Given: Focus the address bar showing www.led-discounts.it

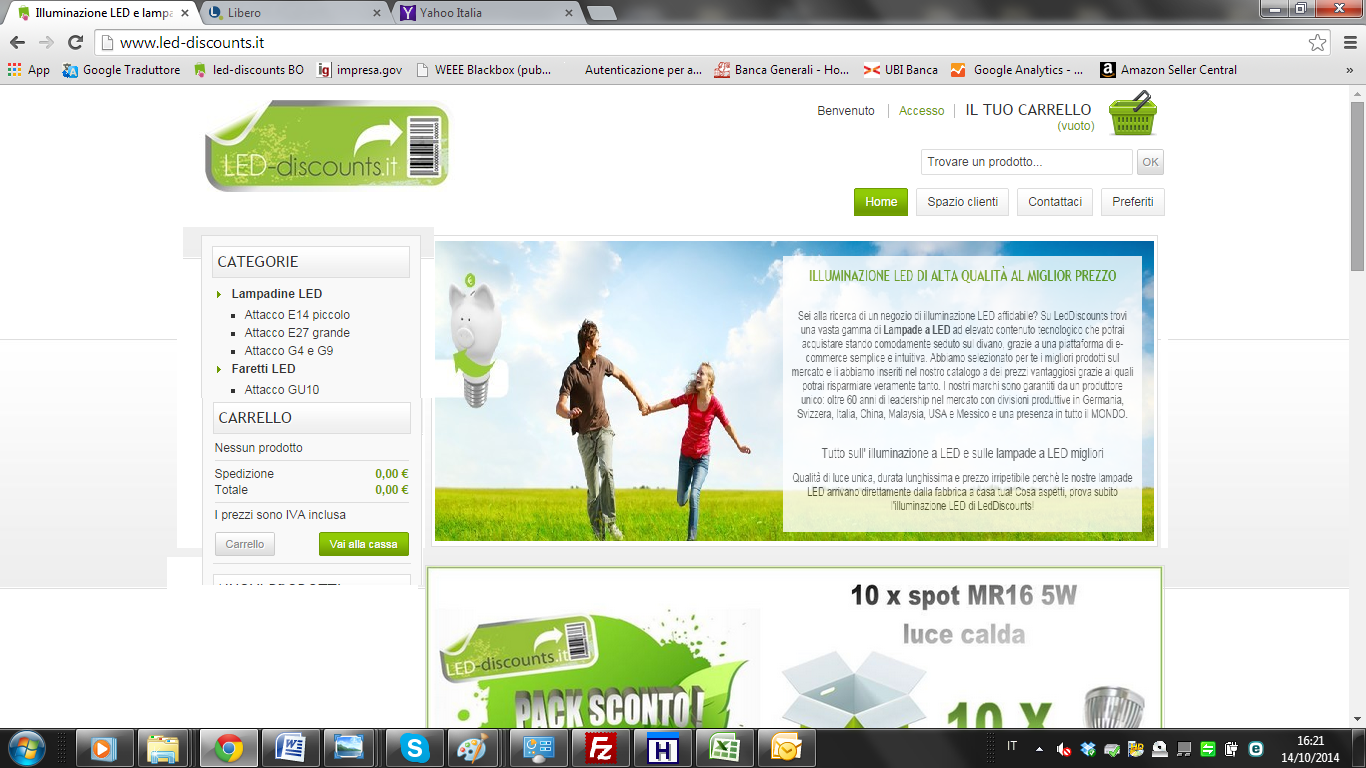Looking at the screenshot, I should click(700, 42).
